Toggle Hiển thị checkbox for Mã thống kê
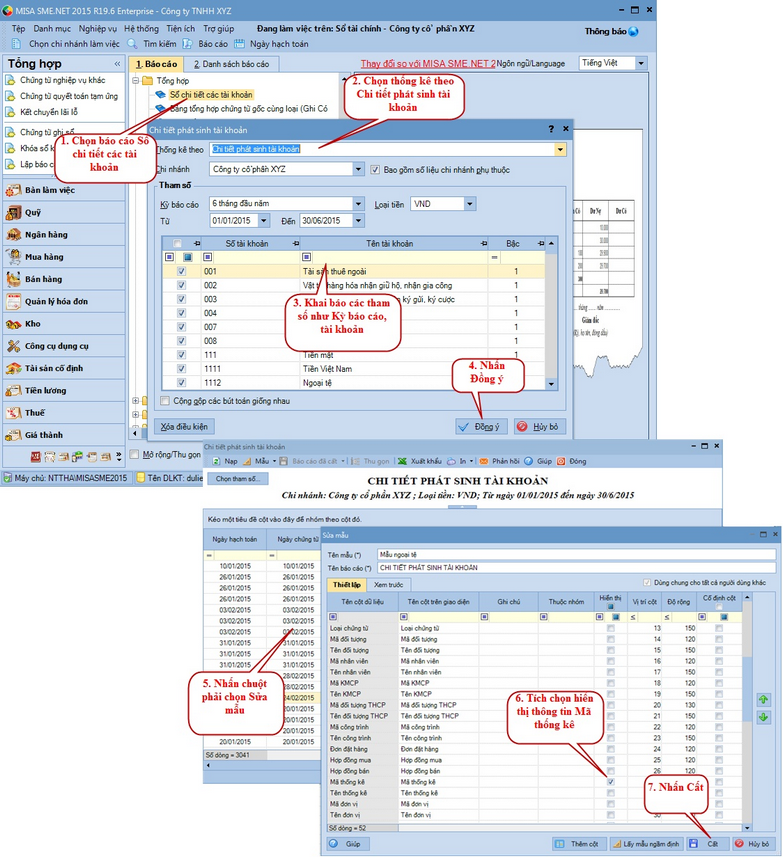 tap(610, 782)
